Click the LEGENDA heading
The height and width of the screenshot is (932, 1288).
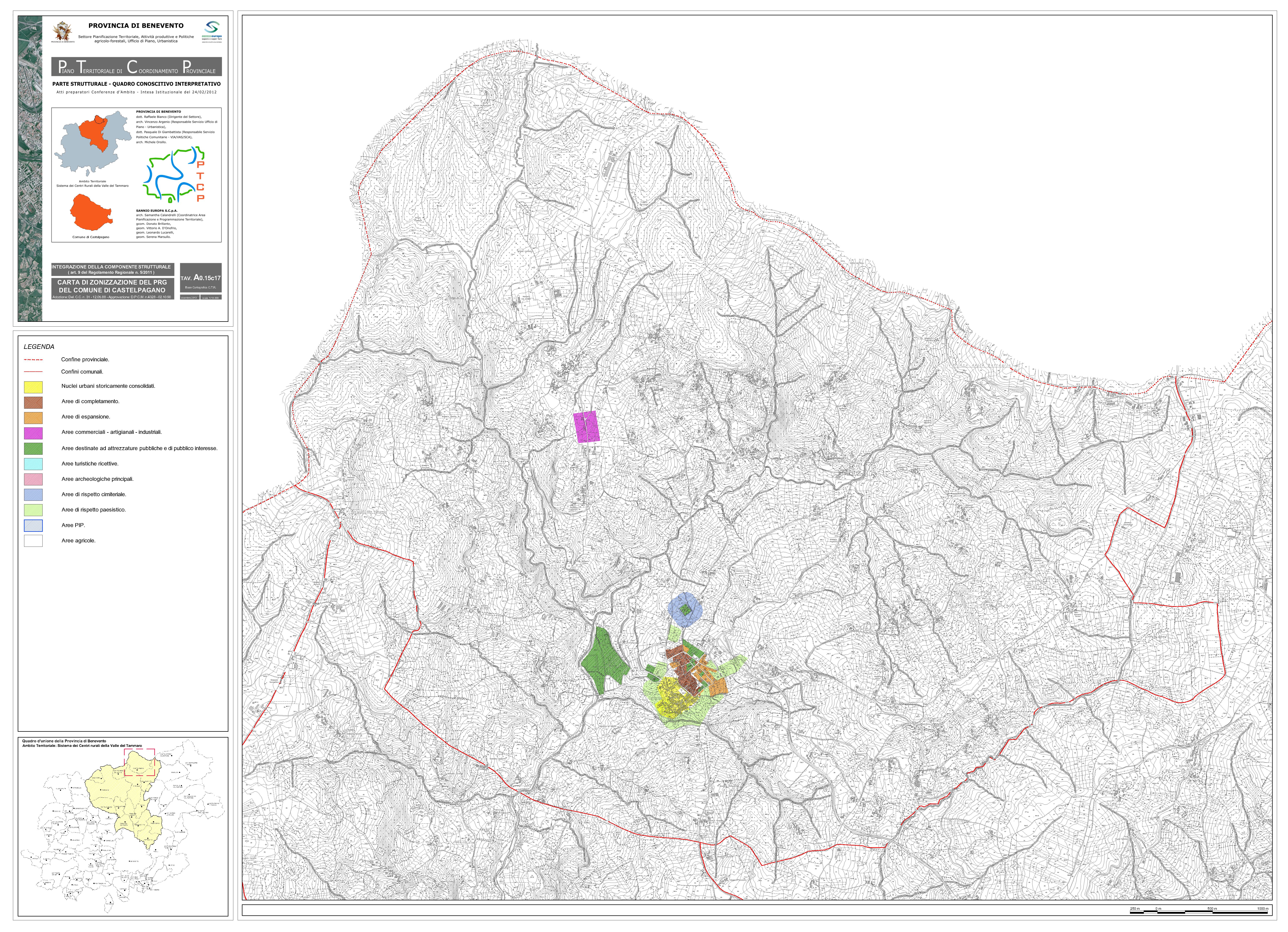click(39, 347)
